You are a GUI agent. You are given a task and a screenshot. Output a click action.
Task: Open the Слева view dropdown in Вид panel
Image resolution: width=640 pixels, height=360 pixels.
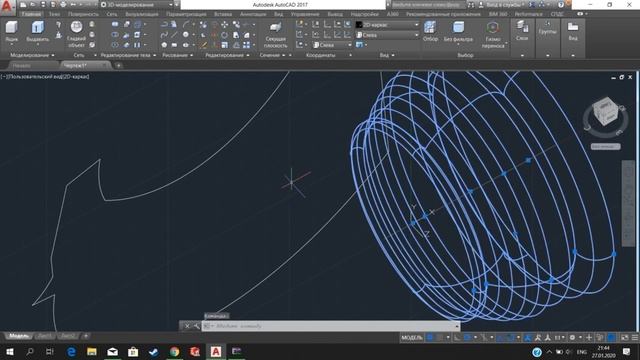tap(387, 35)
